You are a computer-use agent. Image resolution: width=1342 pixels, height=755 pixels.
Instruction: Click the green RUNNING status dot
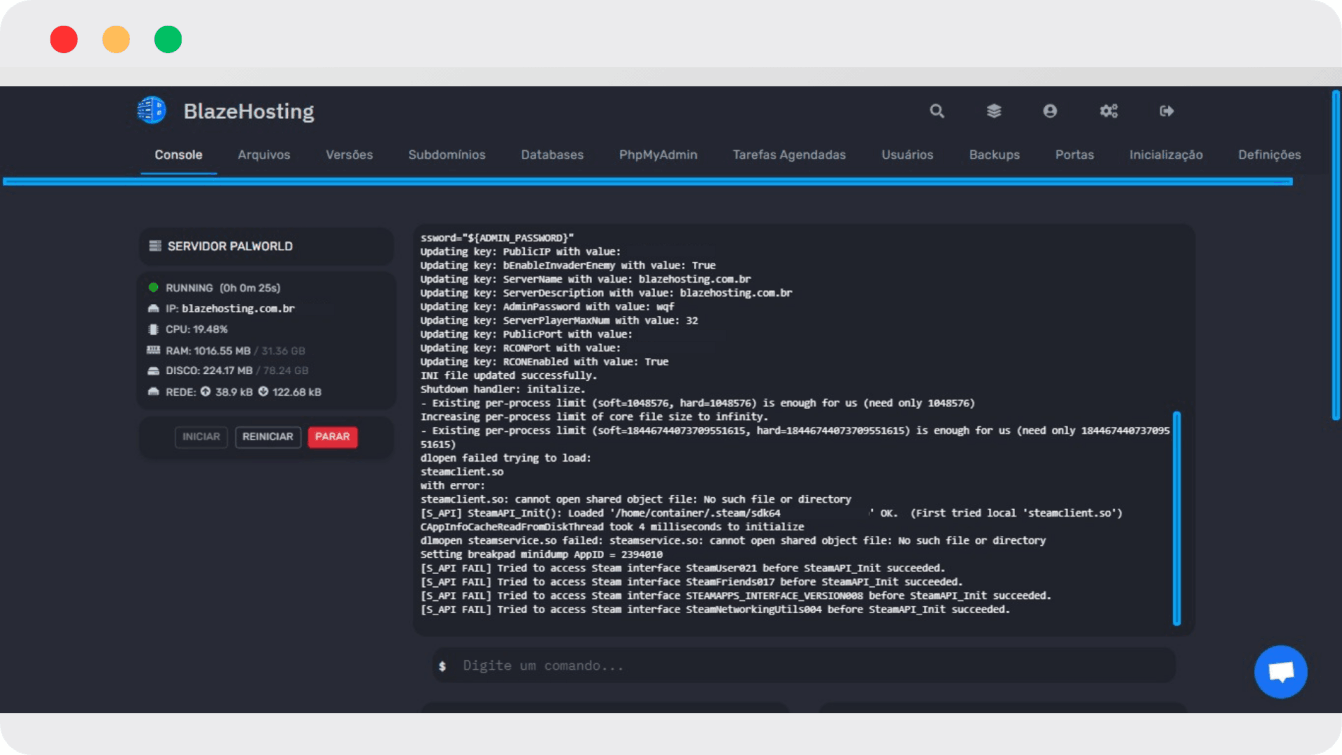point(154,288)
